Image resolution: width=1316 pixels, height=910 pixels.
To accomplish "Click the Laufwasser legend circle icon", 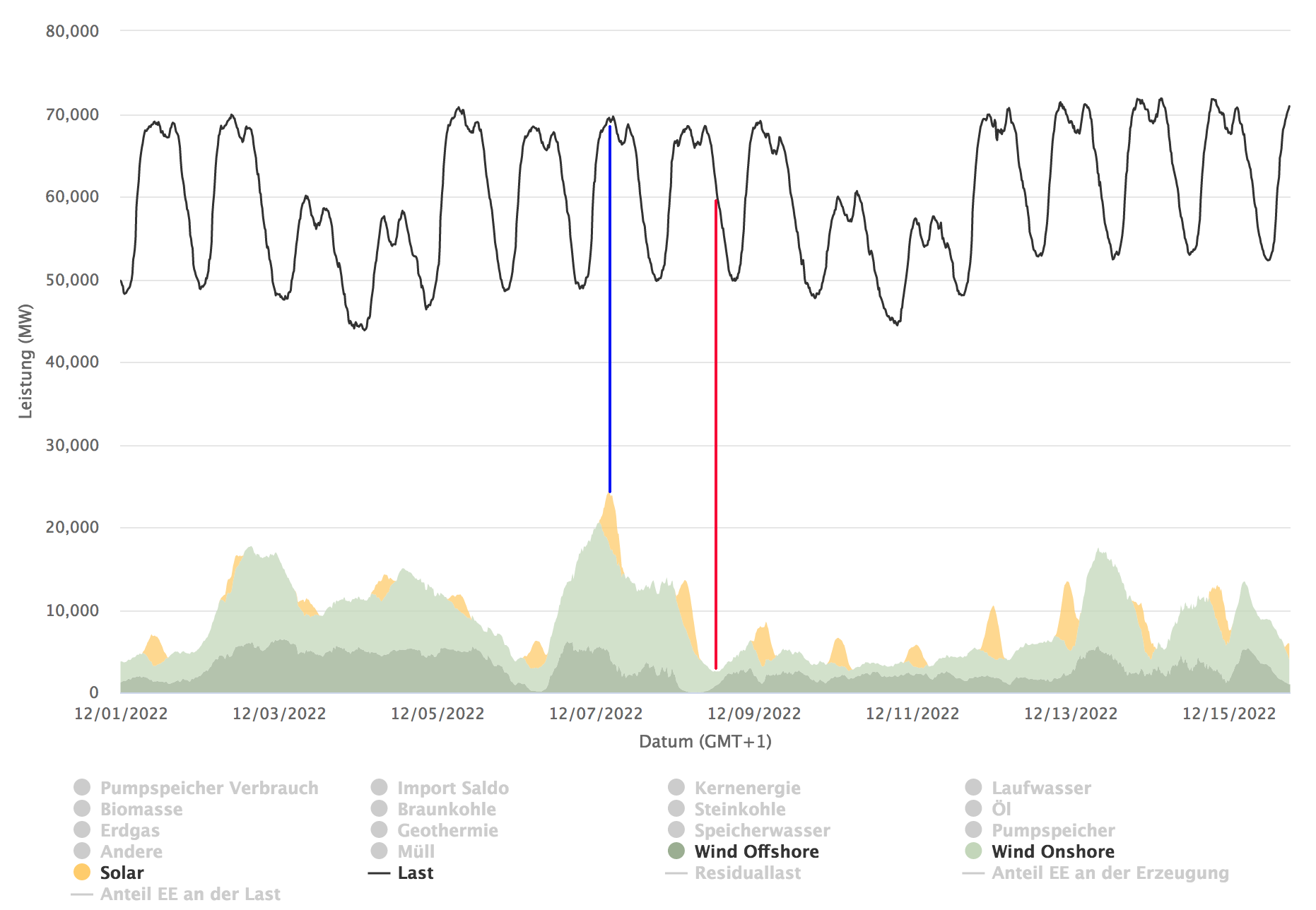I will pyautogui.click(x=973, y=787).
